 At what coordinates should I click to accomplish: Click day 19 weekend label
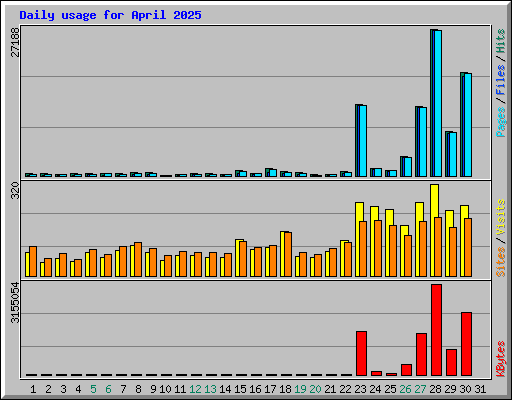click(300, 389)
